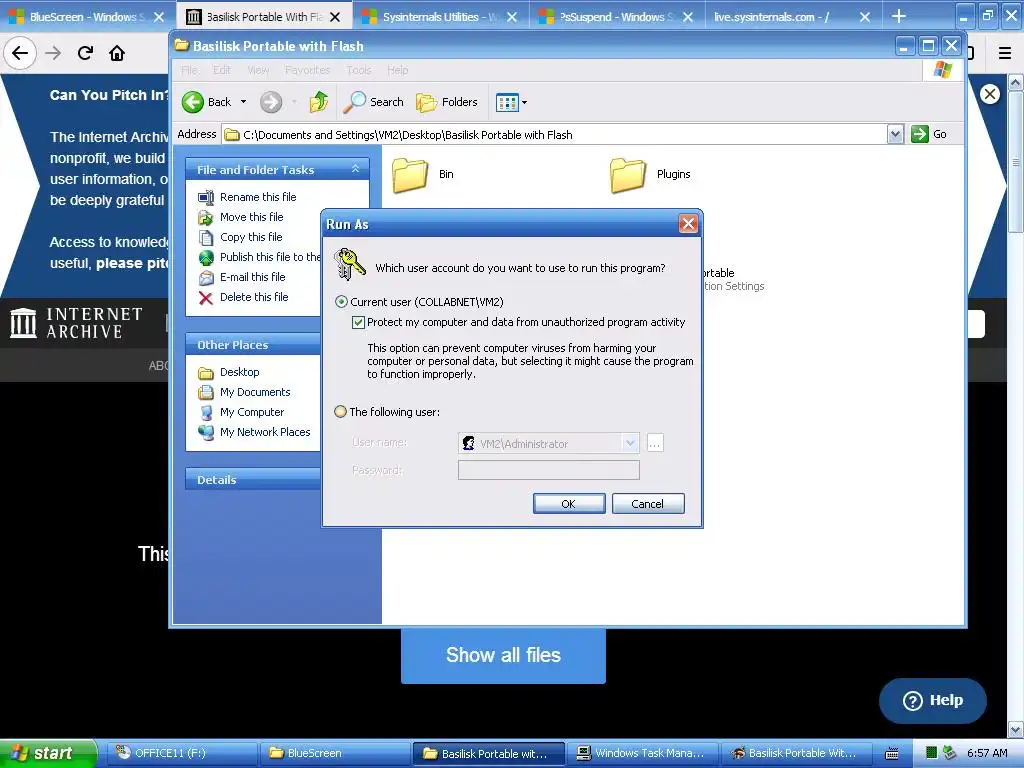This screenshot has height=768, width=1024.
Task: Select the Plugins folder
Action: pyautogui.click(x=650, y=174)
